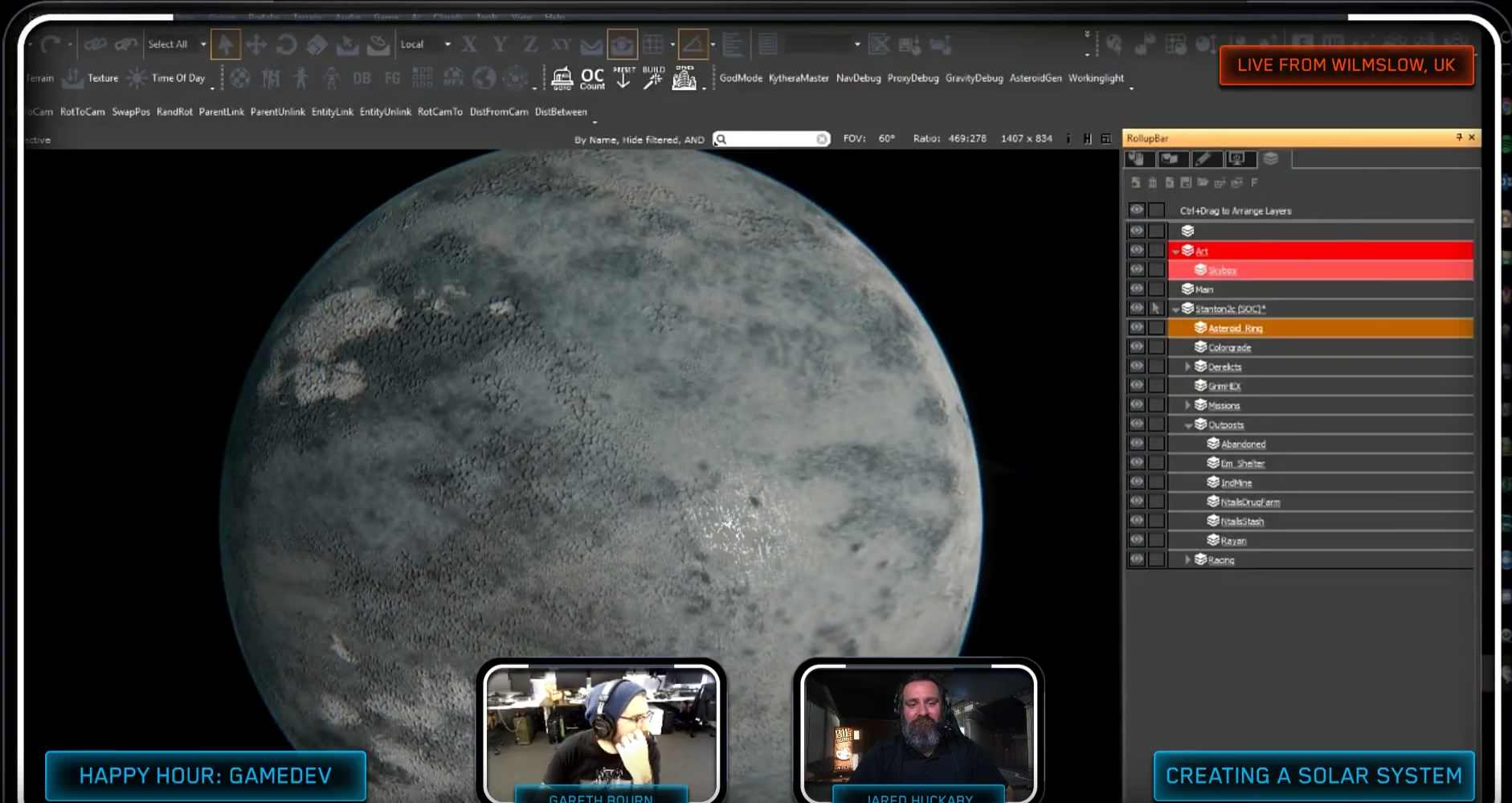1512x803 pixels.
Task: Hide the Derelicts layer via eye icon
Action: click(x=1137, y=366)
